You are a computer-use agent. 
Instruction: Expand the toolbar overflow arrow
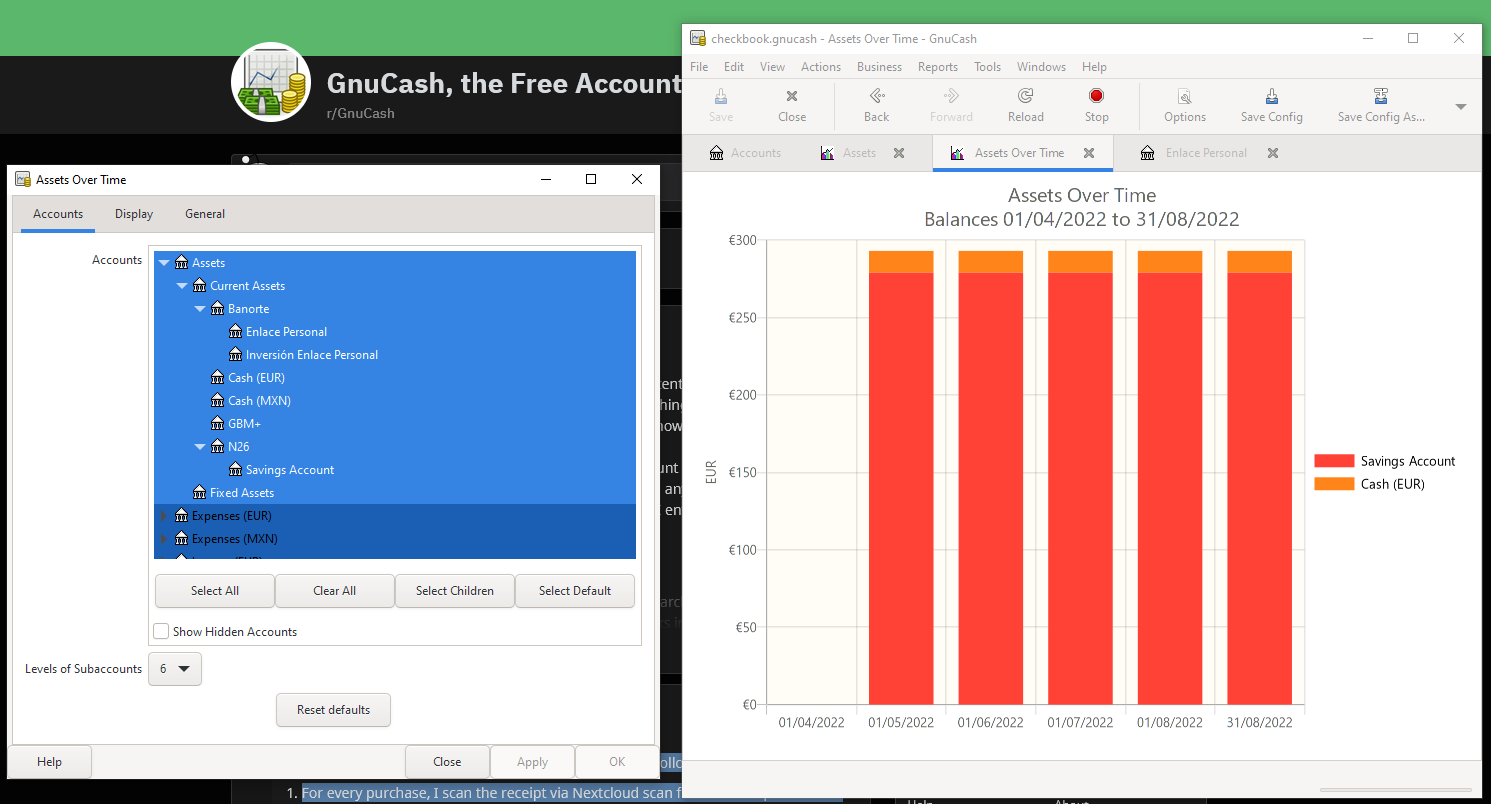(x=1460, y=107)
